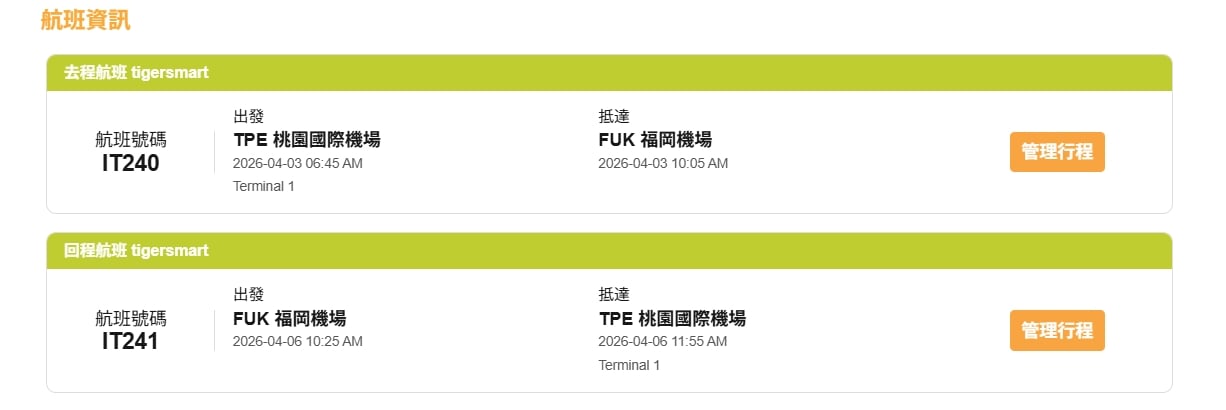
Task: Select the 回程航班 tigersmart header bar
Action: click(x=608, y=251)
